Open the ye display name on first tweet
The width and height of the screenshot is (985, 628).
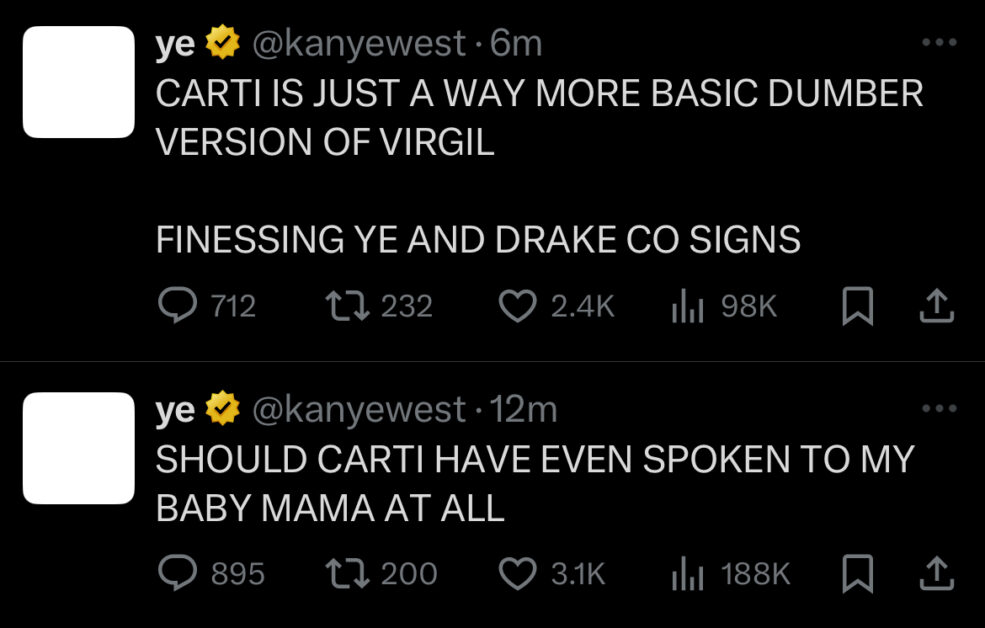175,45
